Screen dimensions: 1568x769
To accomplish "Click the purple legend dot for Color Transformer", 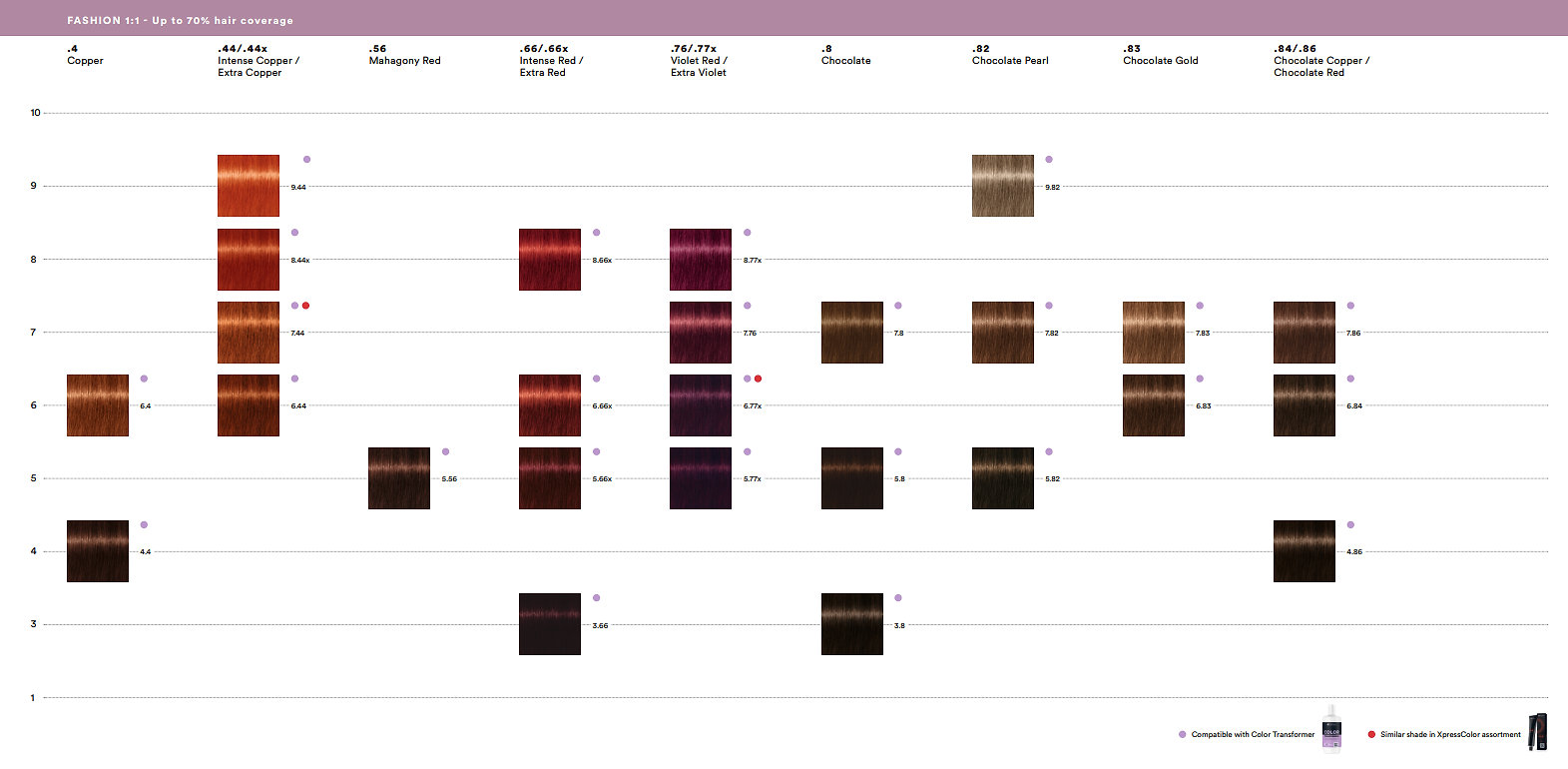I will coord(1183,734).
